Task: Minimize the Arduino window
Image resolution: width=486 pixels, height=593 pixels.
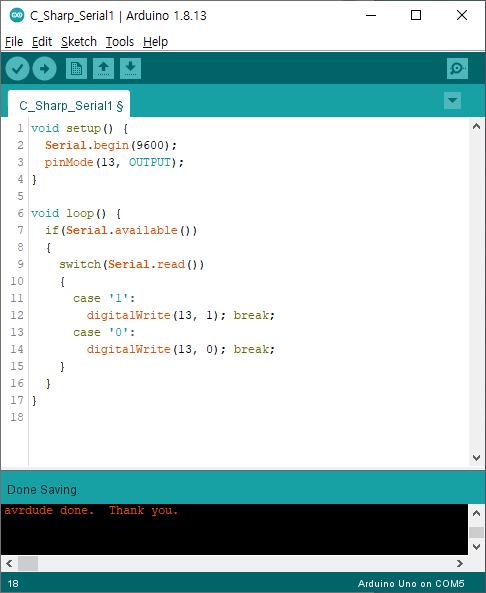Action: (371, 16)
